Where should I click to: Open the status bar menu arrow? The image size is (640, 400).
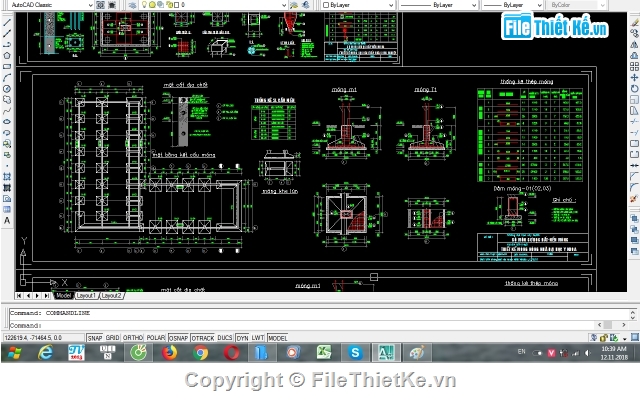[625, 338]
